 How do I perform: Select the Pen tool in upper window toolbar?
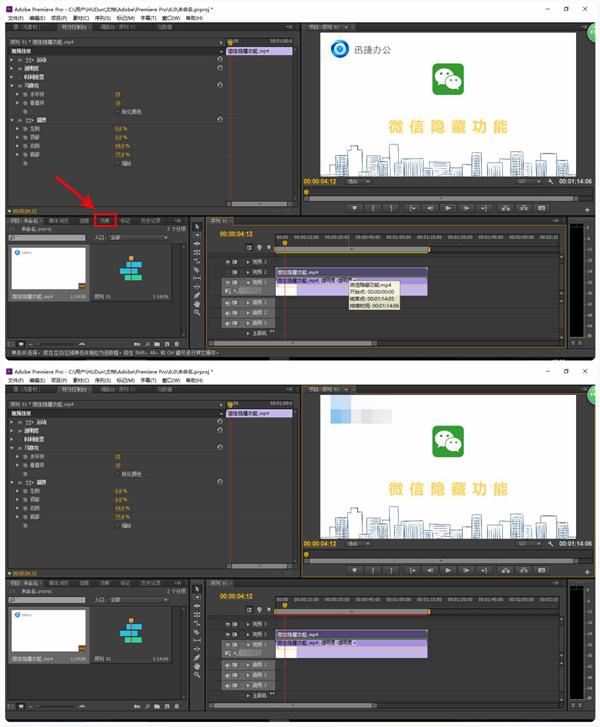pos(197,295)
